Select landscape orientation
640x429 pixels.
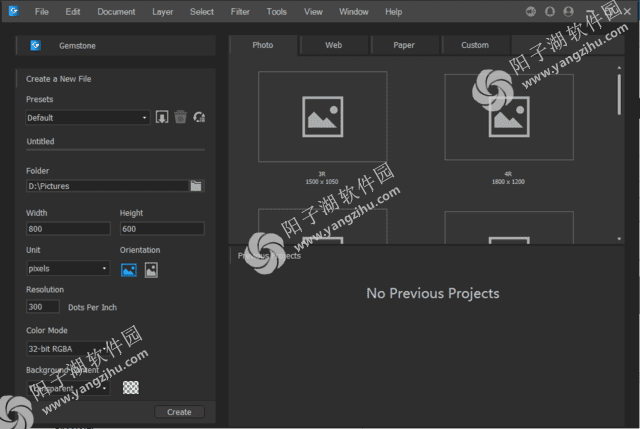(129, 270)
